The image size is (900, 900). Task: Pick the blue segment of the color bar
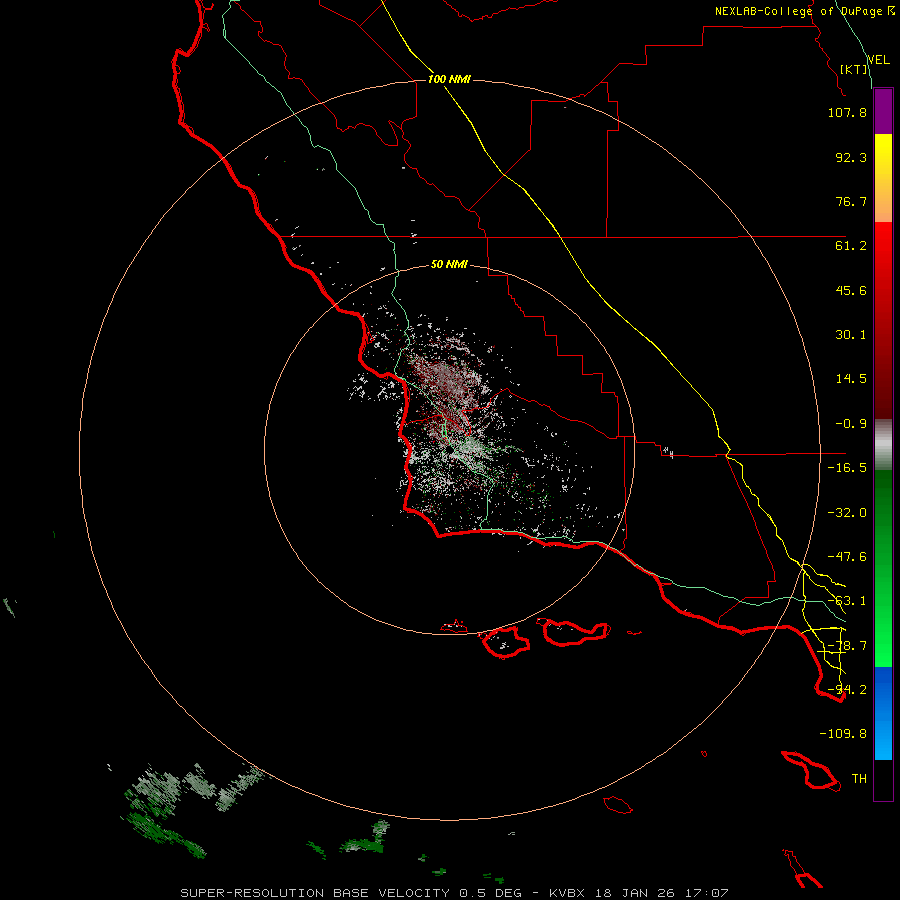coord(883,713)
